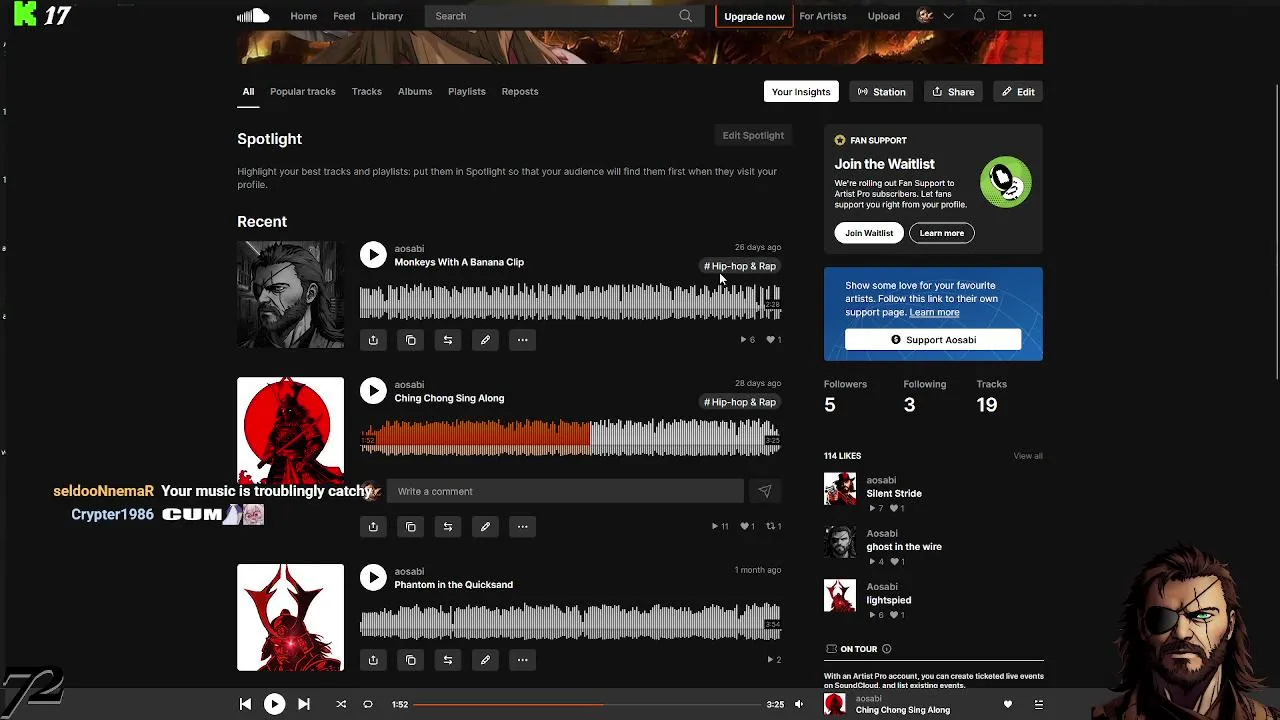
Task: Open For Artists link
Action: tap(823, 16)
